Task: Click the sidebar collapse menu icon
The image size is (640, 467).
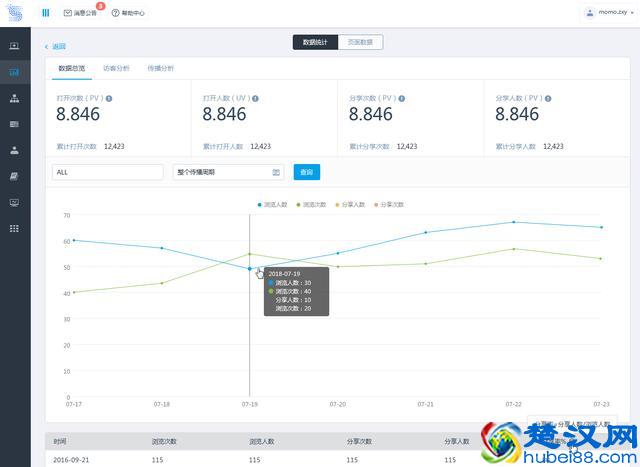Action: [x=46, y=13]
